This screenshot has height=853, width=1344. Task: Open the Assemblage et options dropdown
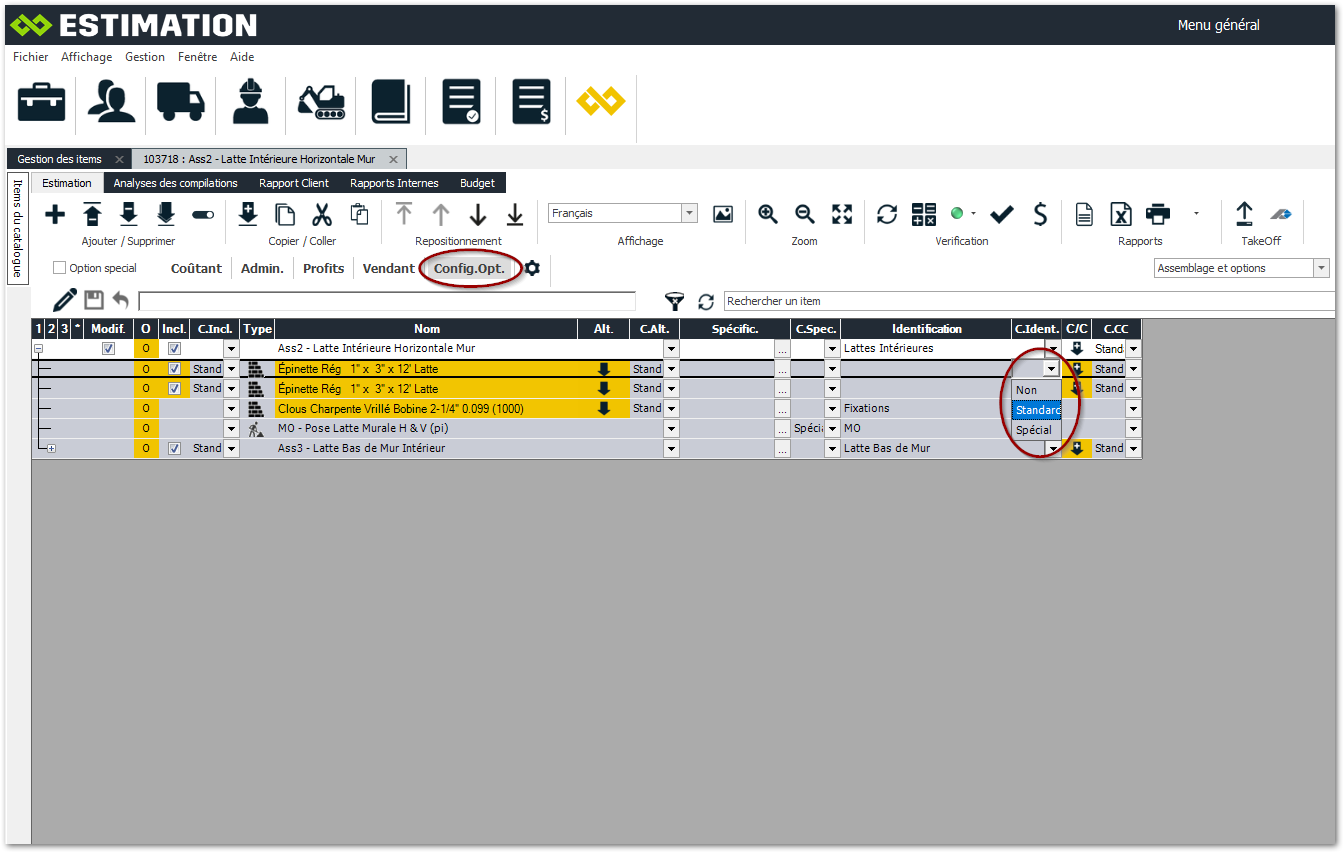(1321, 268)
